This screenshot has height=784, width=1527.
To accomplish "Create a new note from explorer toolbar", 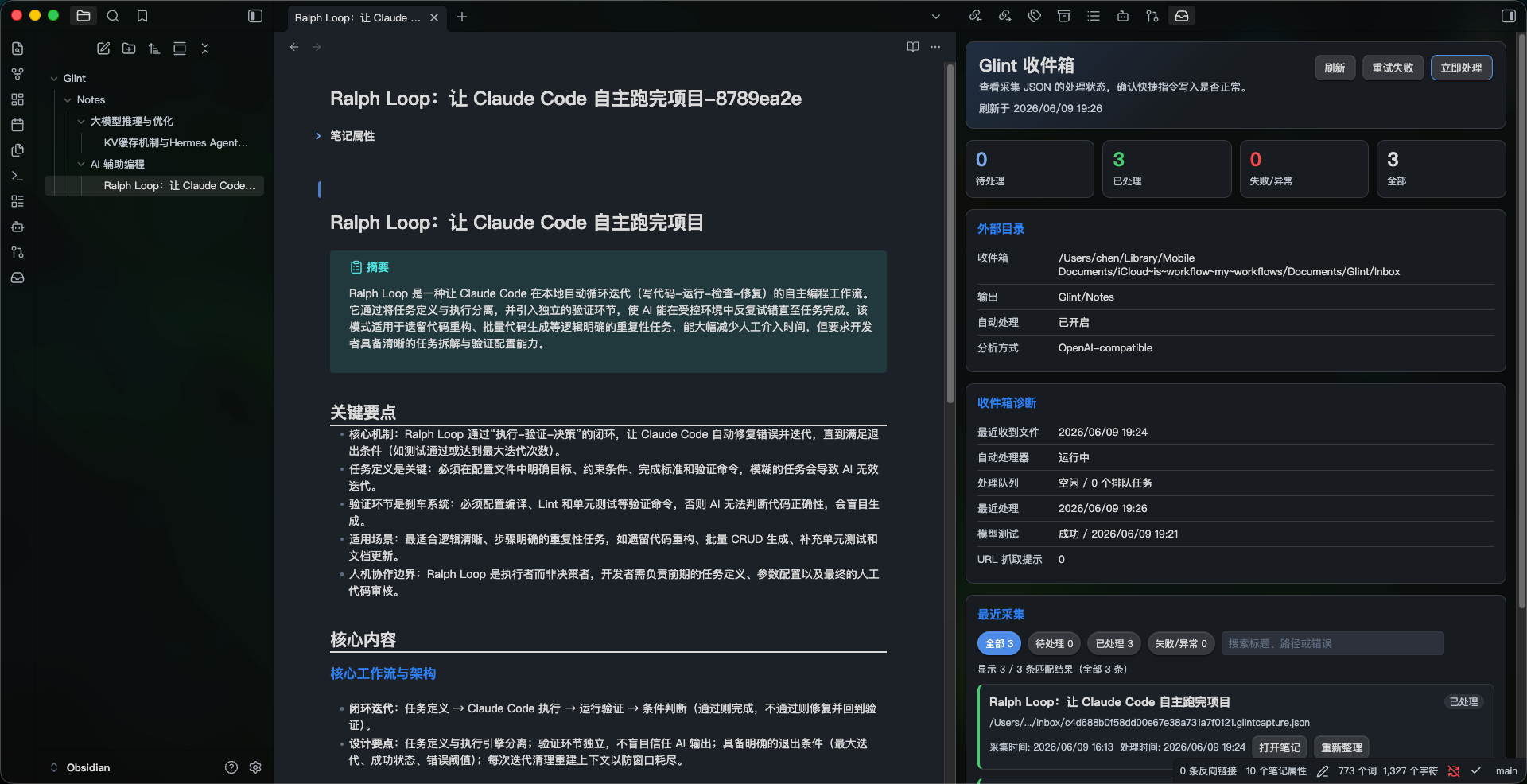I will tap(103, 49).
